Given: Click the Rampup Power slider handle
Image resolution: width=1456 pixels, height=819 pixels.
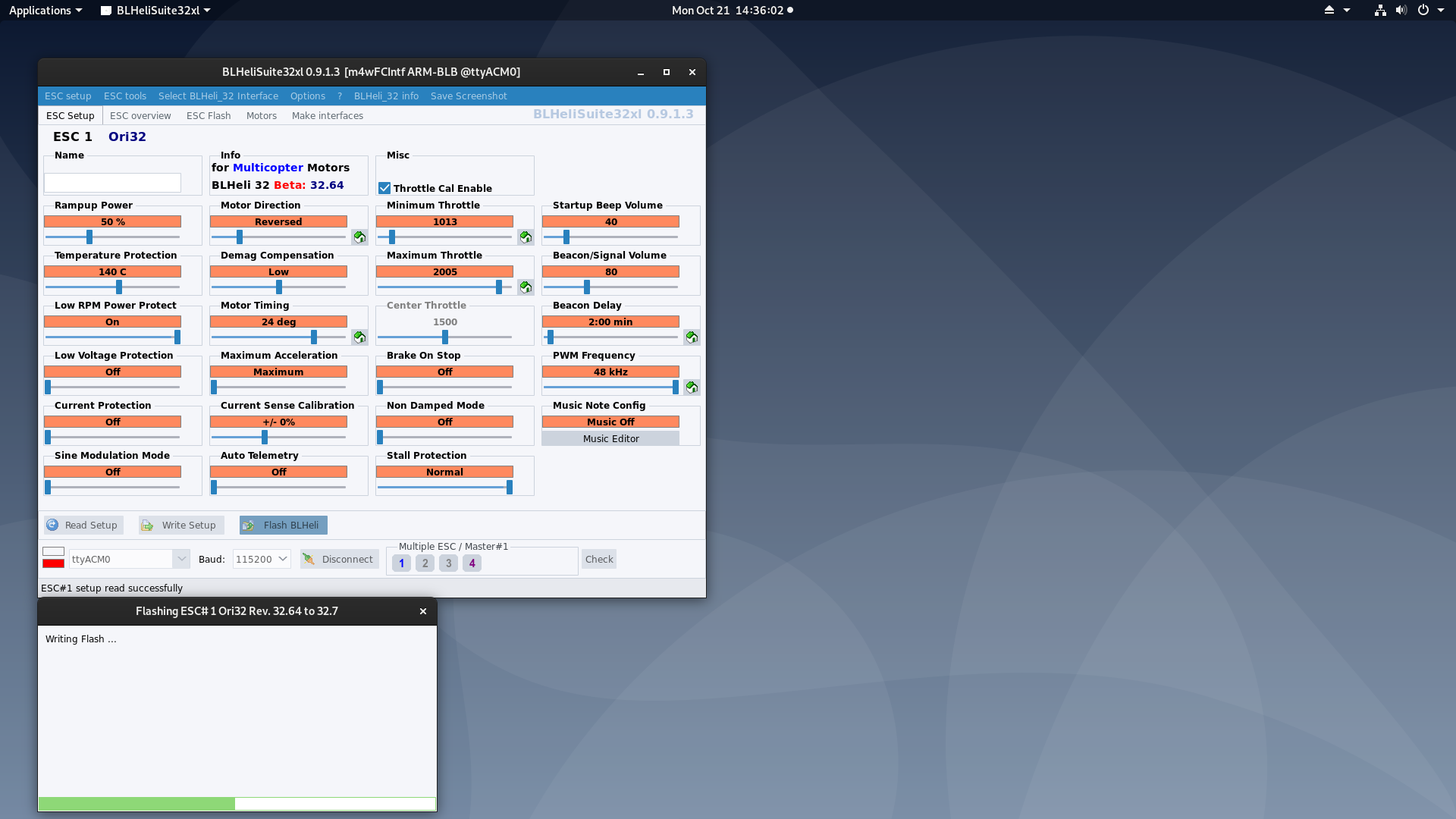Looking at the screenshot, I should (89, 237).
